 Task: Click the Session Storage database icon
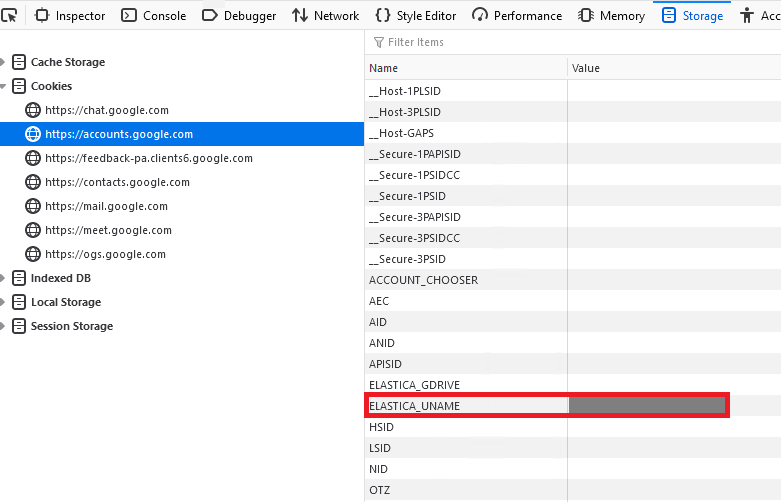pyautogui.click(x=19, y=326)
